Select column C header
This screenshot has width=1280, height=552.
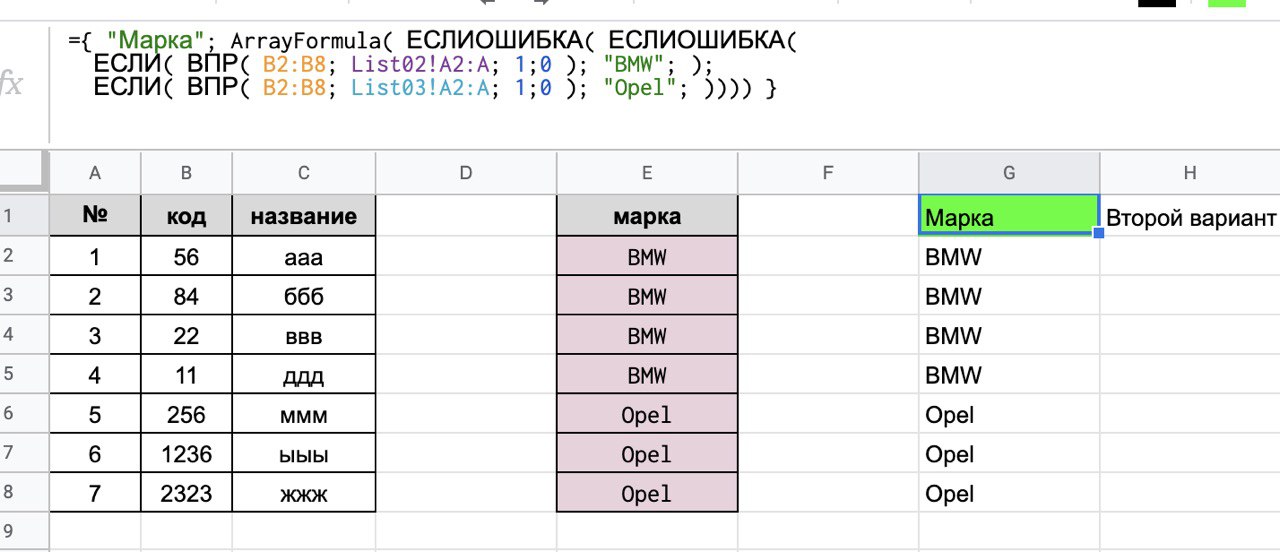click(x=304, y=173)
